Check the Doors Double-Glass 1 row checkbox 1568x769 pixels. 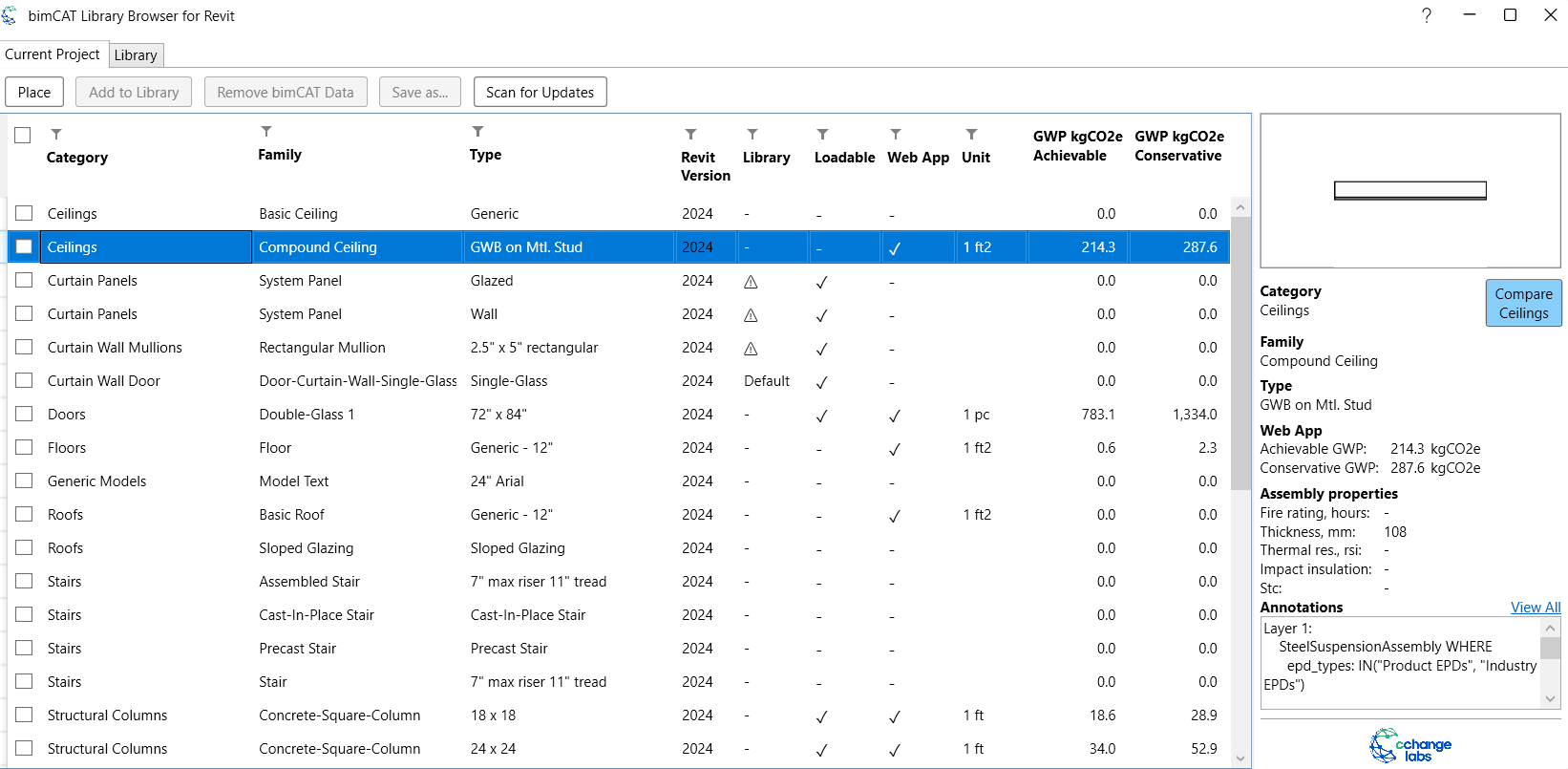24,414
